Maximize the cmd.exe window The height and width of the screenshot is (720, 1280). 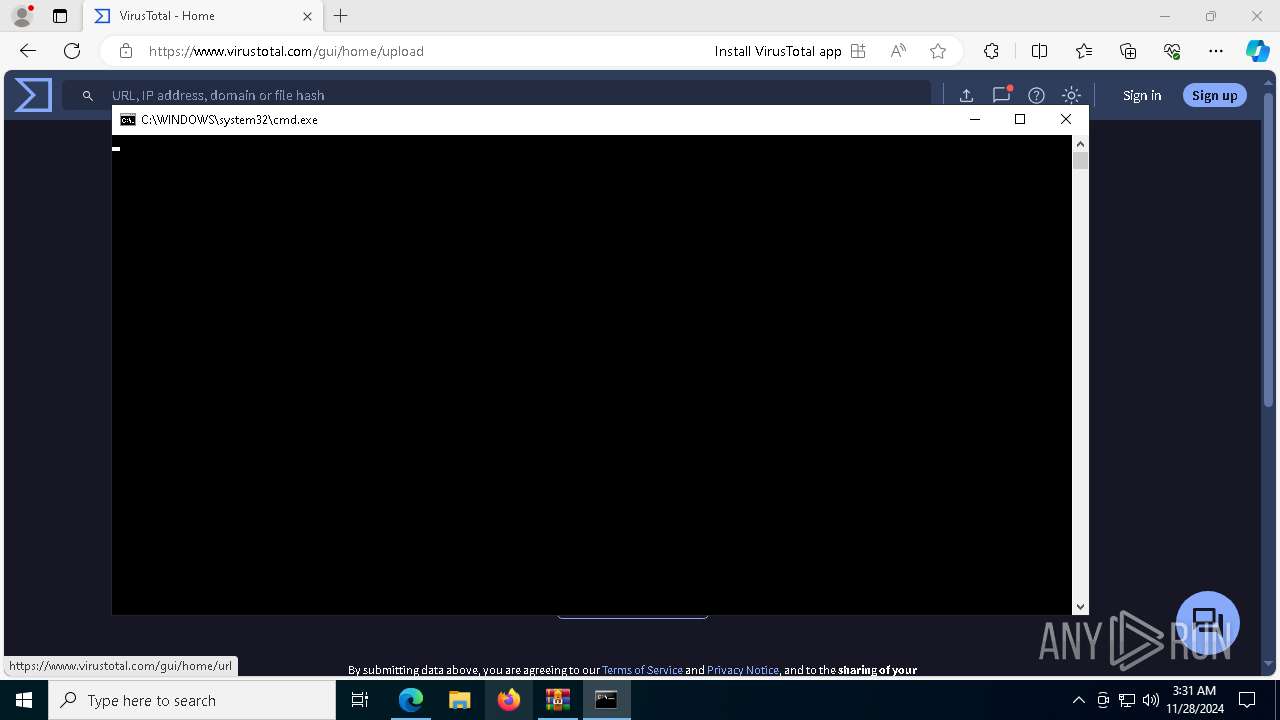1020,119
